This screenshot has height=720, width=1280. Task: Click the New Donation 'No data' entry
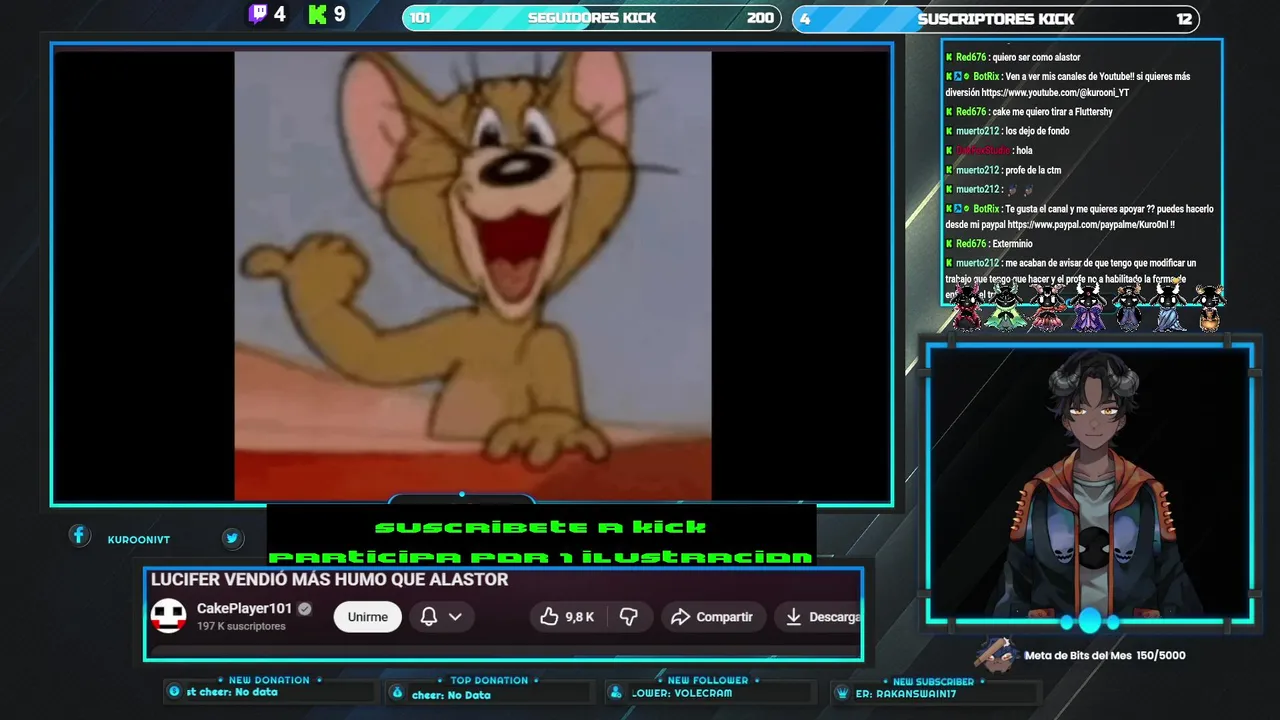pos(231,692)
